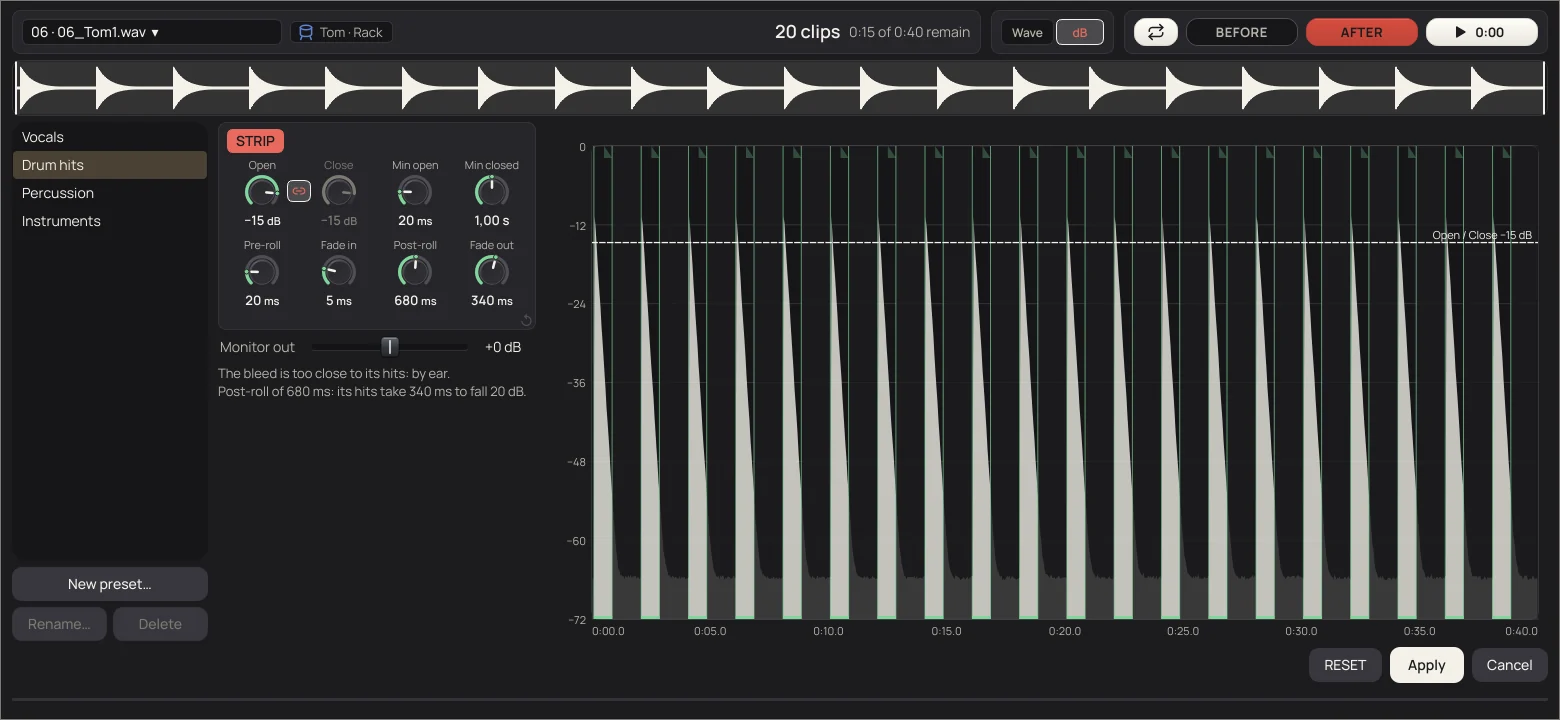The image size is (1560, 720).
Task: Click the Min open knob
Action: coord(415,191)
